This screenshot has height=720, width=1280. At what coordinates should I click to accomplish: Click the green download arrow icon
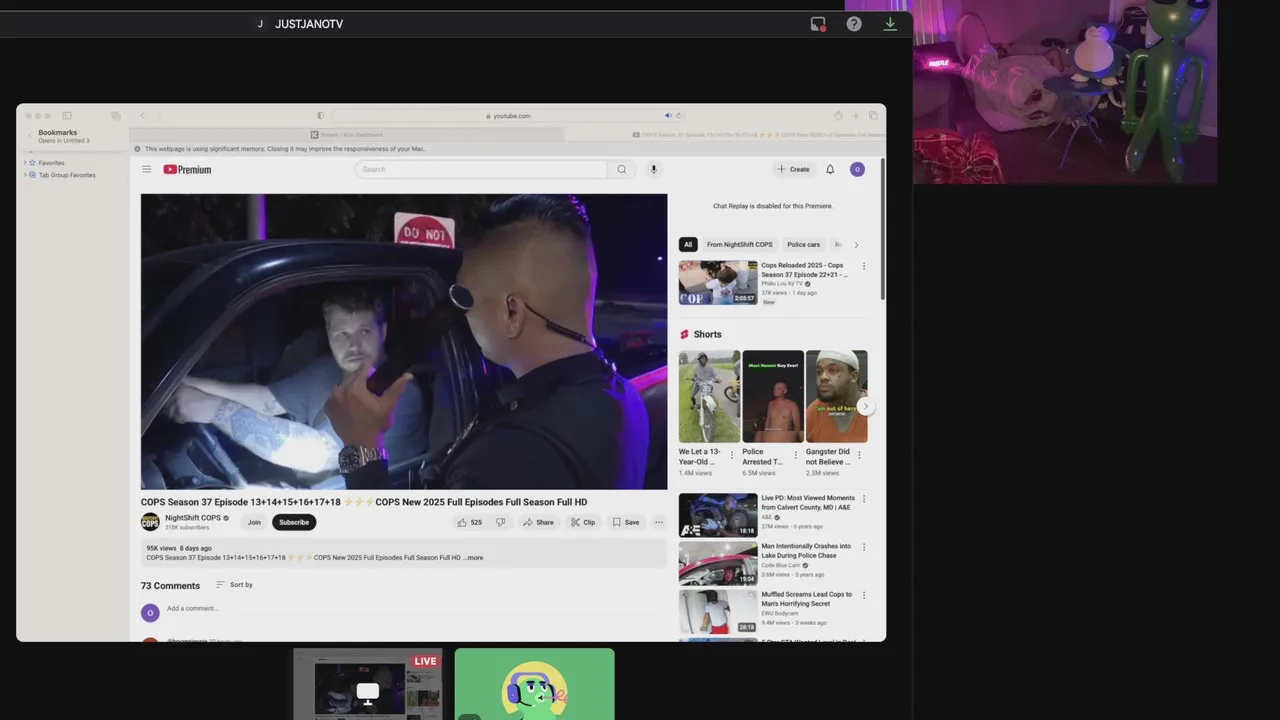click(890, 24)
